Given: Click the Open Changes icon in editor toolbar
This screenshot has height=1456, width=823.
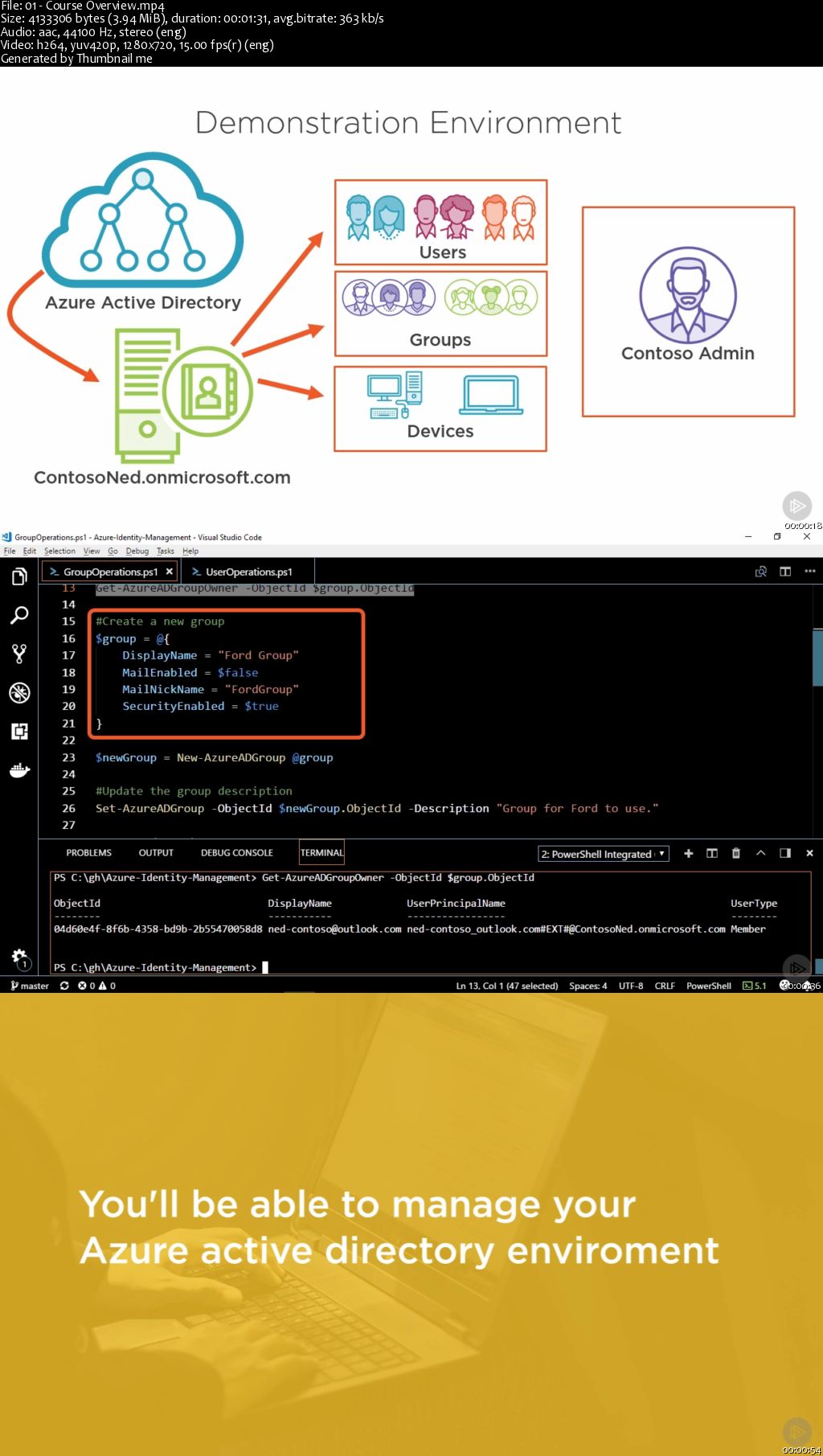Looking at the screenshot, I should 761,572.
